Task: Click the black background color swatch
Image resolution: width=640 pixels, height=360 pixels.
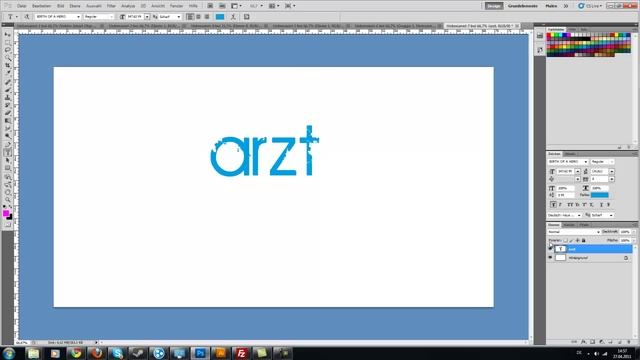Action: [10, 217]
